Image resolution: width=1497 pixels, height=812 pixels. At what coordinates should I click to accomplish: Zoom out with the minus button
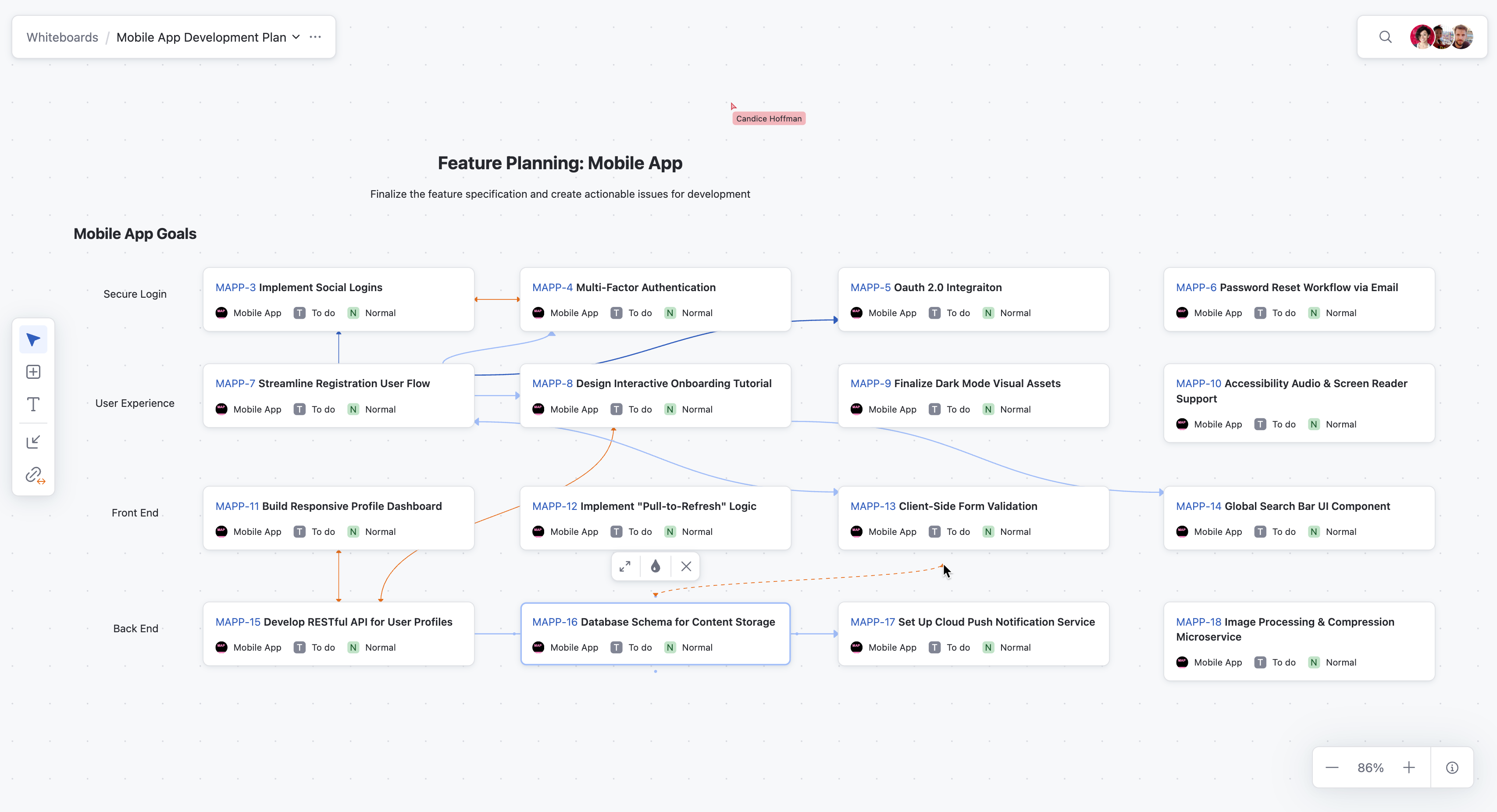1332,768
